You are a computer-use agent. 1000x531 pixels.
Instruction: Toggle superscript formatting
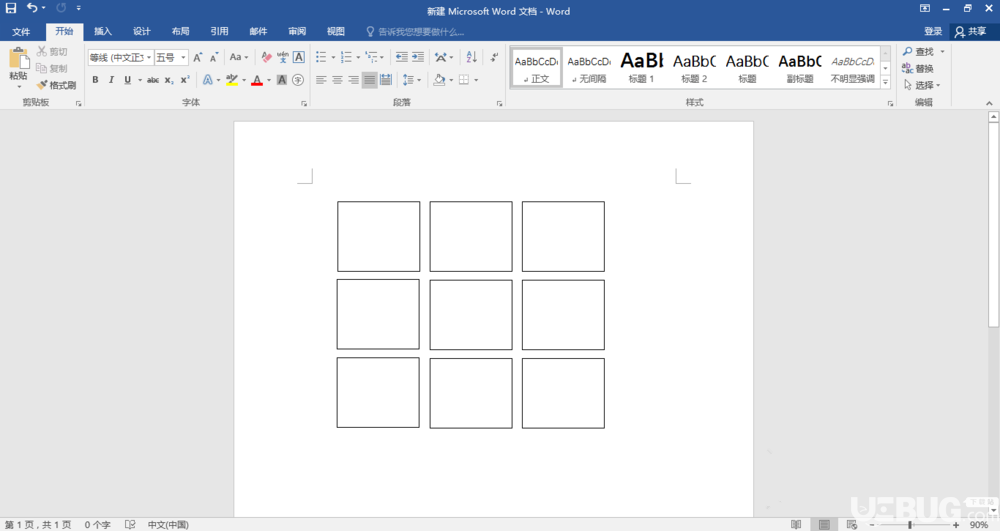(185, 80)
